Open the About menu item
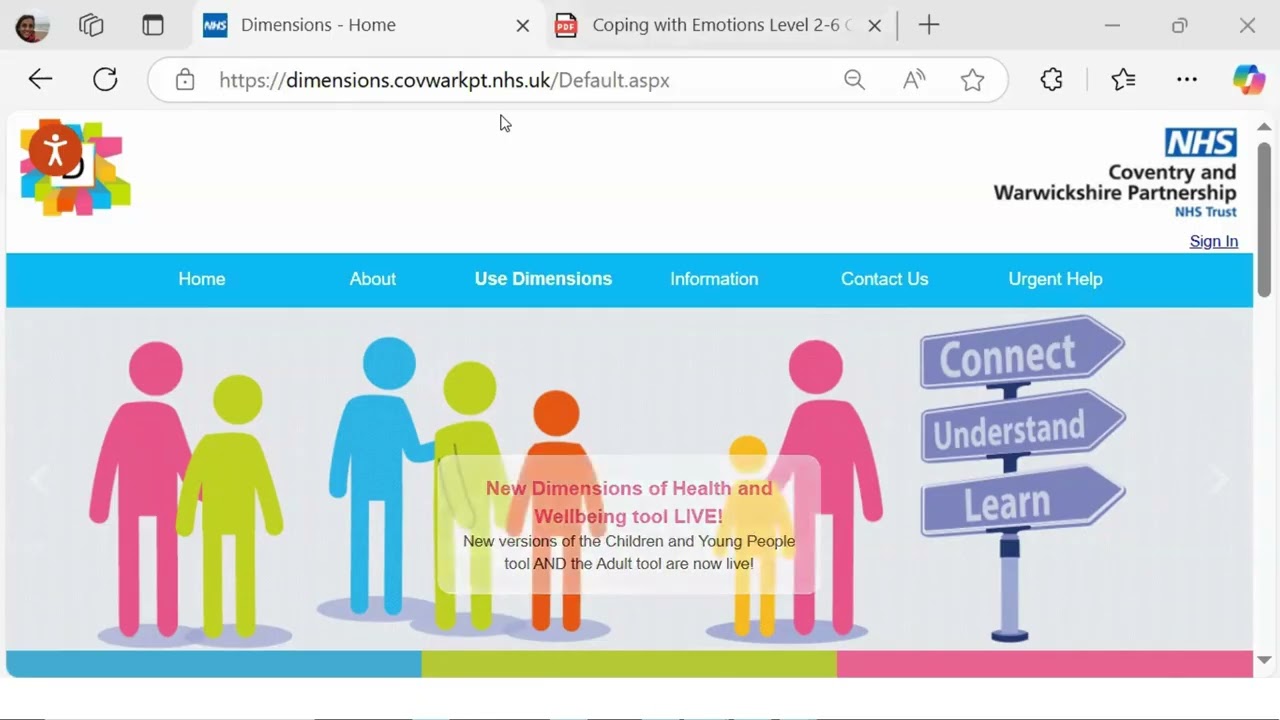This screenshot has width=1280, height=720. click(x=373, y=279)
